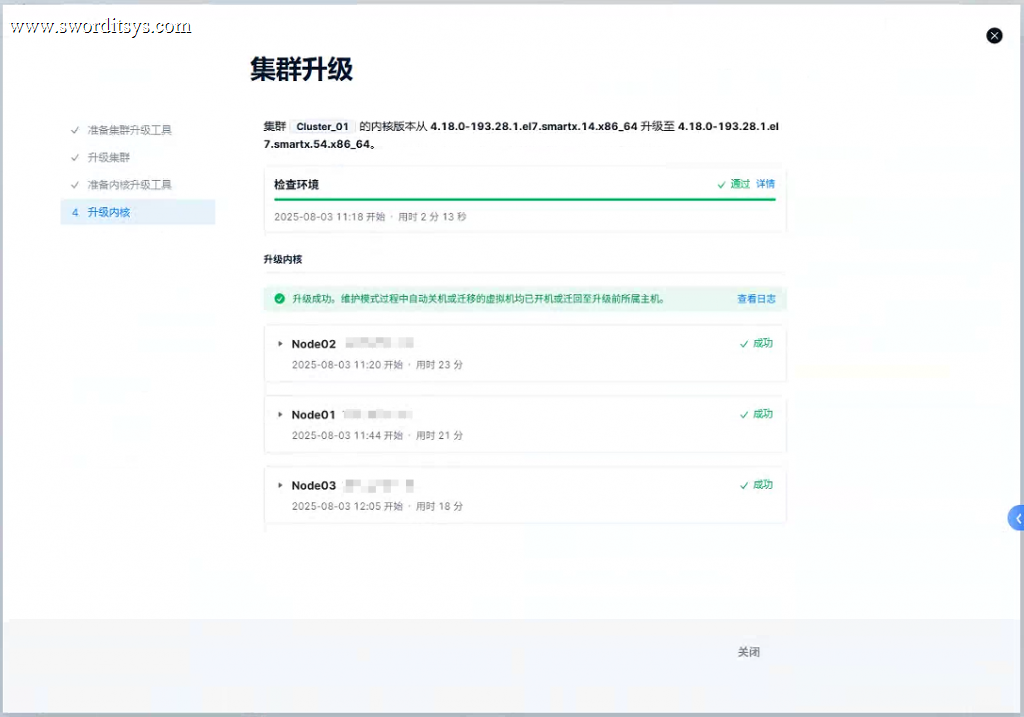
Task: Click timestamp 2025-08-03 11:44 开始
Action: coord(347,436)
